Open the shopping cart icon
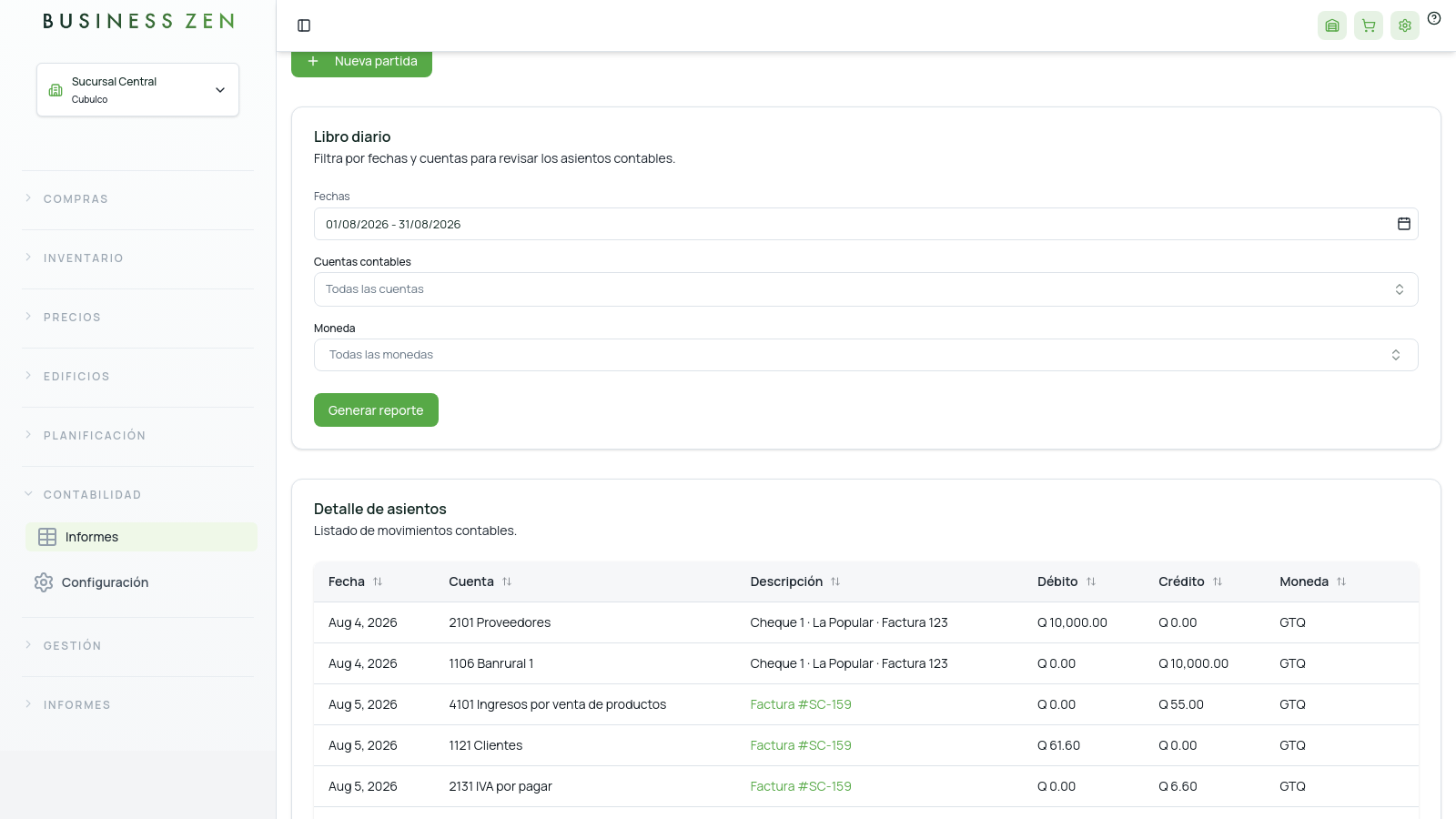This screenshot has height=819, width=1456. (1369, 25)
